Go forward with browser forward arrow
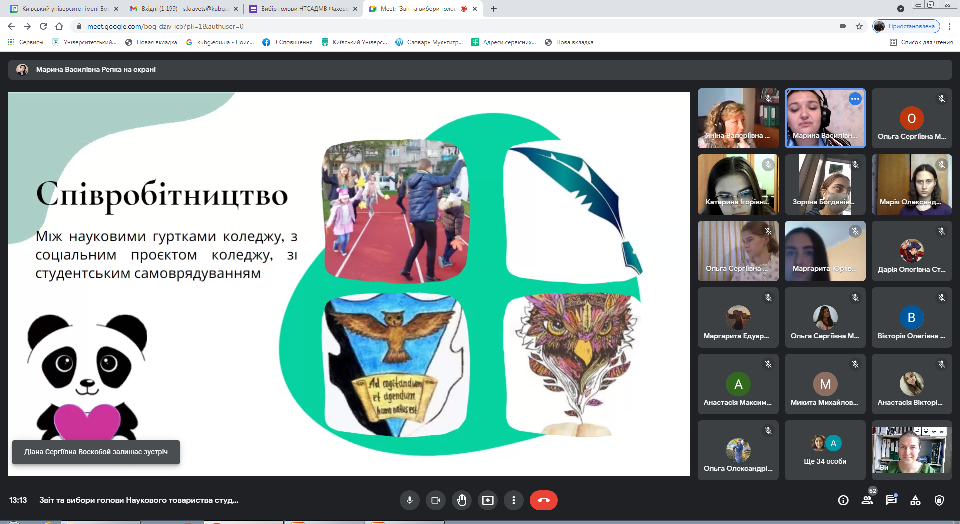This screenshot has height=524, width=960. tap(27, 26)
